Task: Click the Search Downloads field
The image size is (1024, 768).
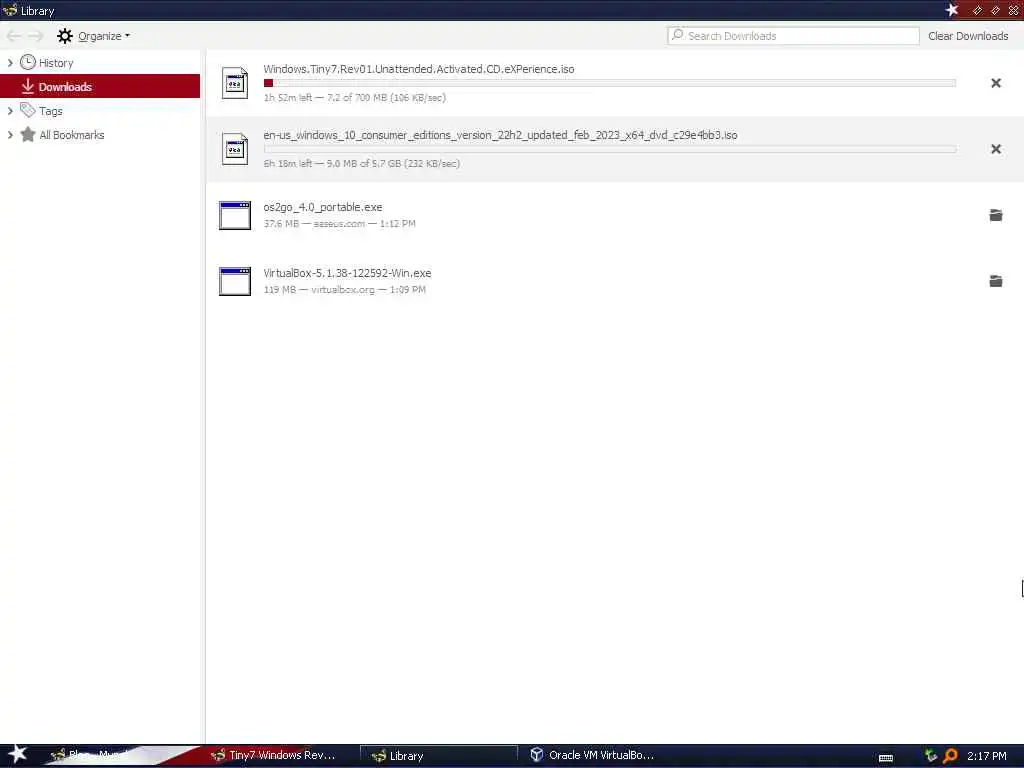Action: point(793,36)
